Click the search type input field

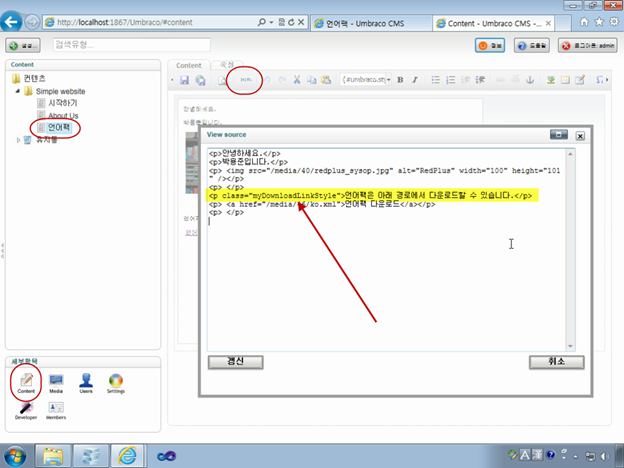[132, 45]
